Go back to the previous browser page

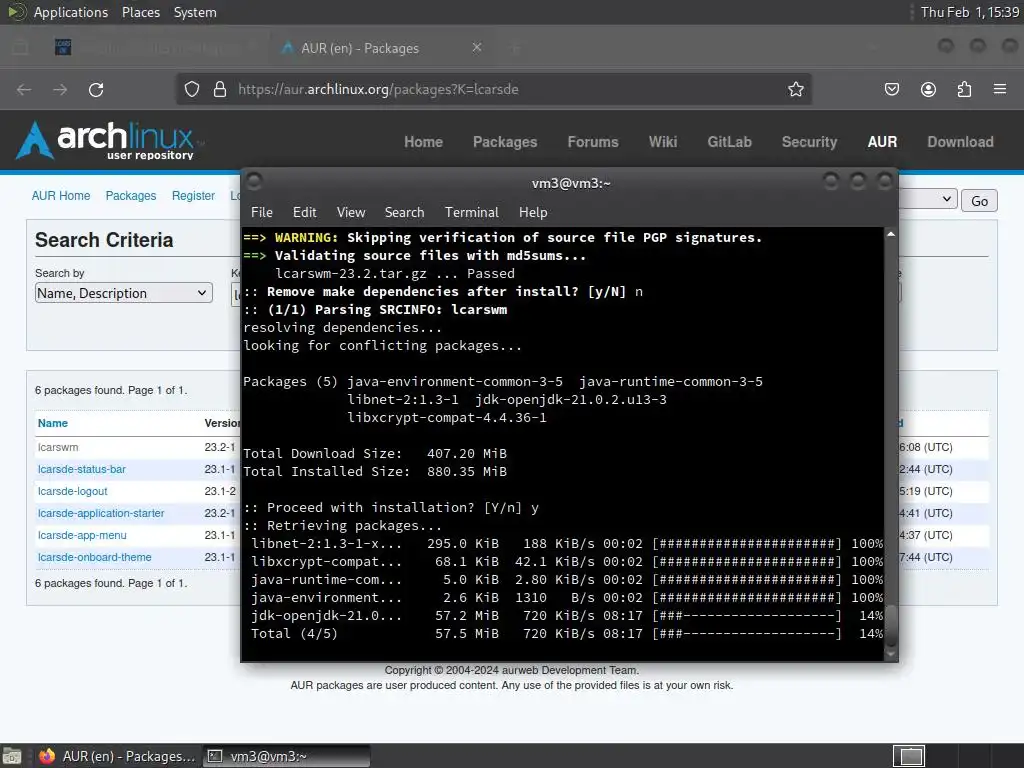(x=24, y=89)
